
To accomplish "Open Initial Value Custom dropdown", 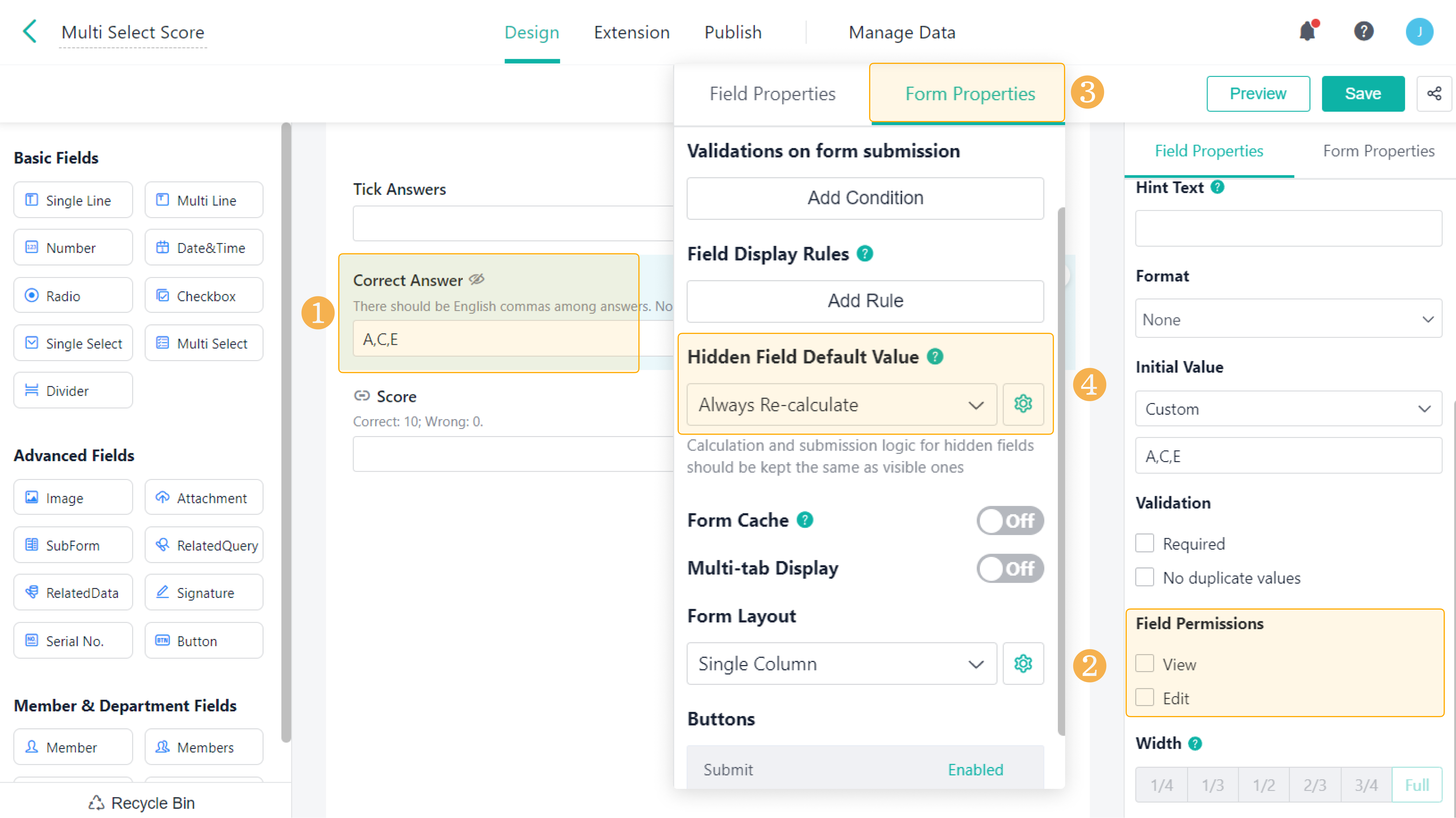I will click(x=1288, y=408).
